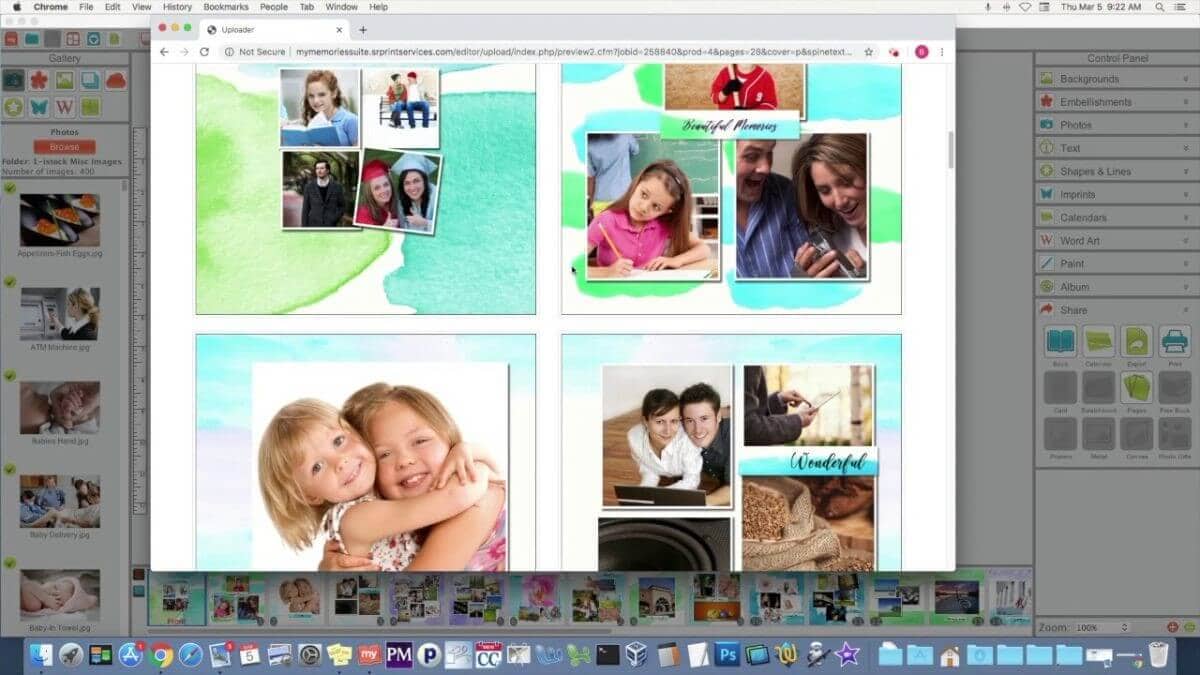1200x675 pixels.
Task: Select the blue butterfly imprints gallery icon
Action: click(x=39, y=107)
